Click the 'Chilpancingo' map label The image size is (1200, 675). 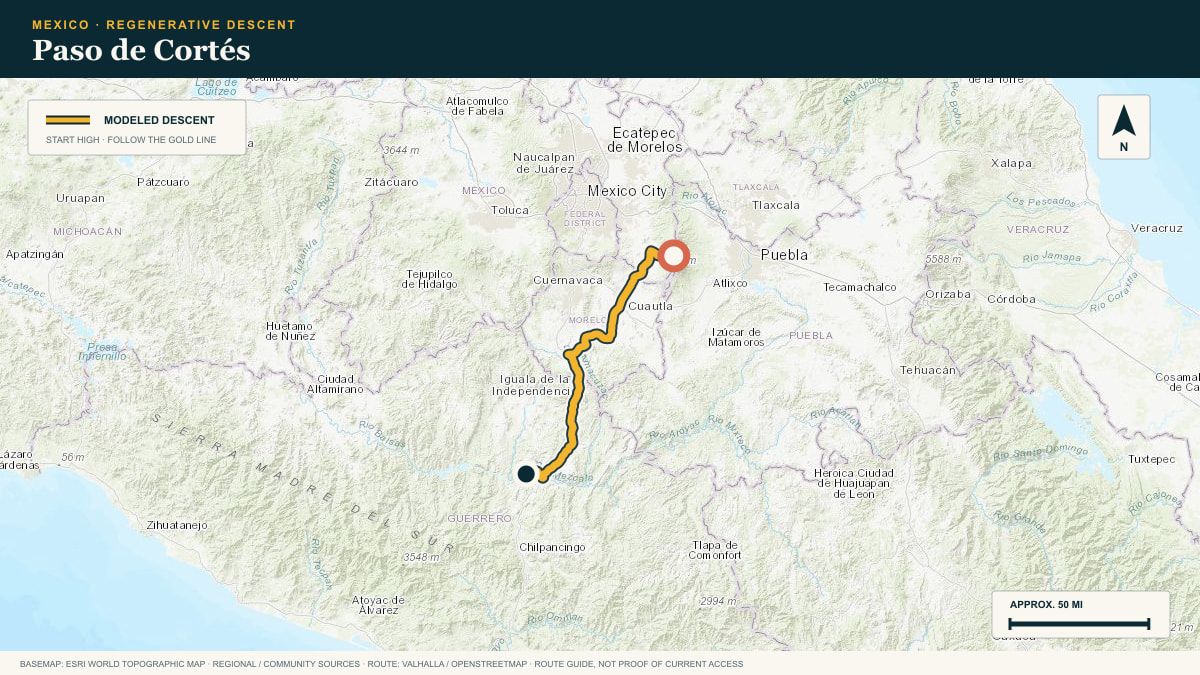tap(552, 547)
